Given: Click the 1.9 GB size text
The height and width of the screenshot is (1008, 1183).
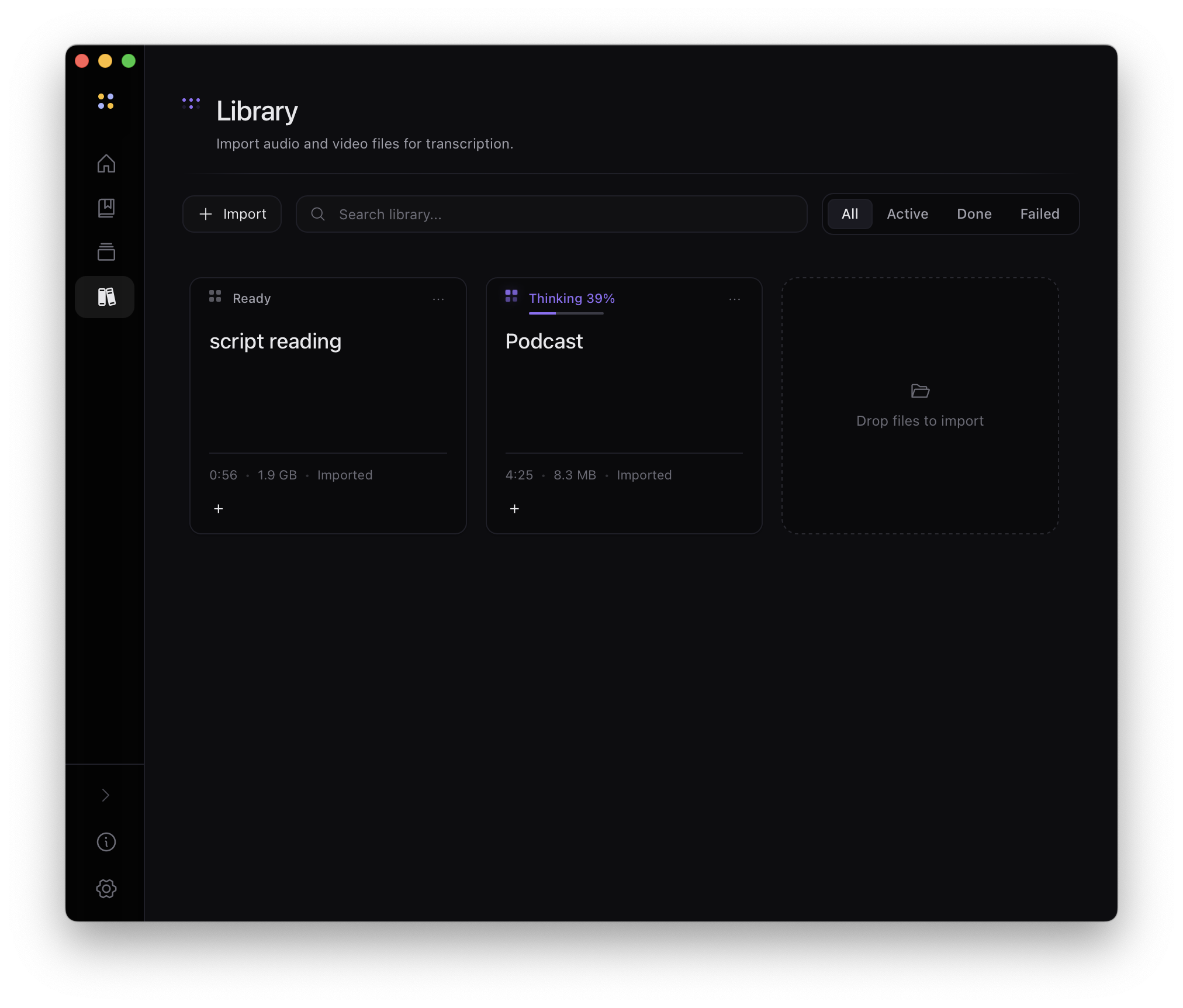Looking at the screenshot, I should [278, 475].
